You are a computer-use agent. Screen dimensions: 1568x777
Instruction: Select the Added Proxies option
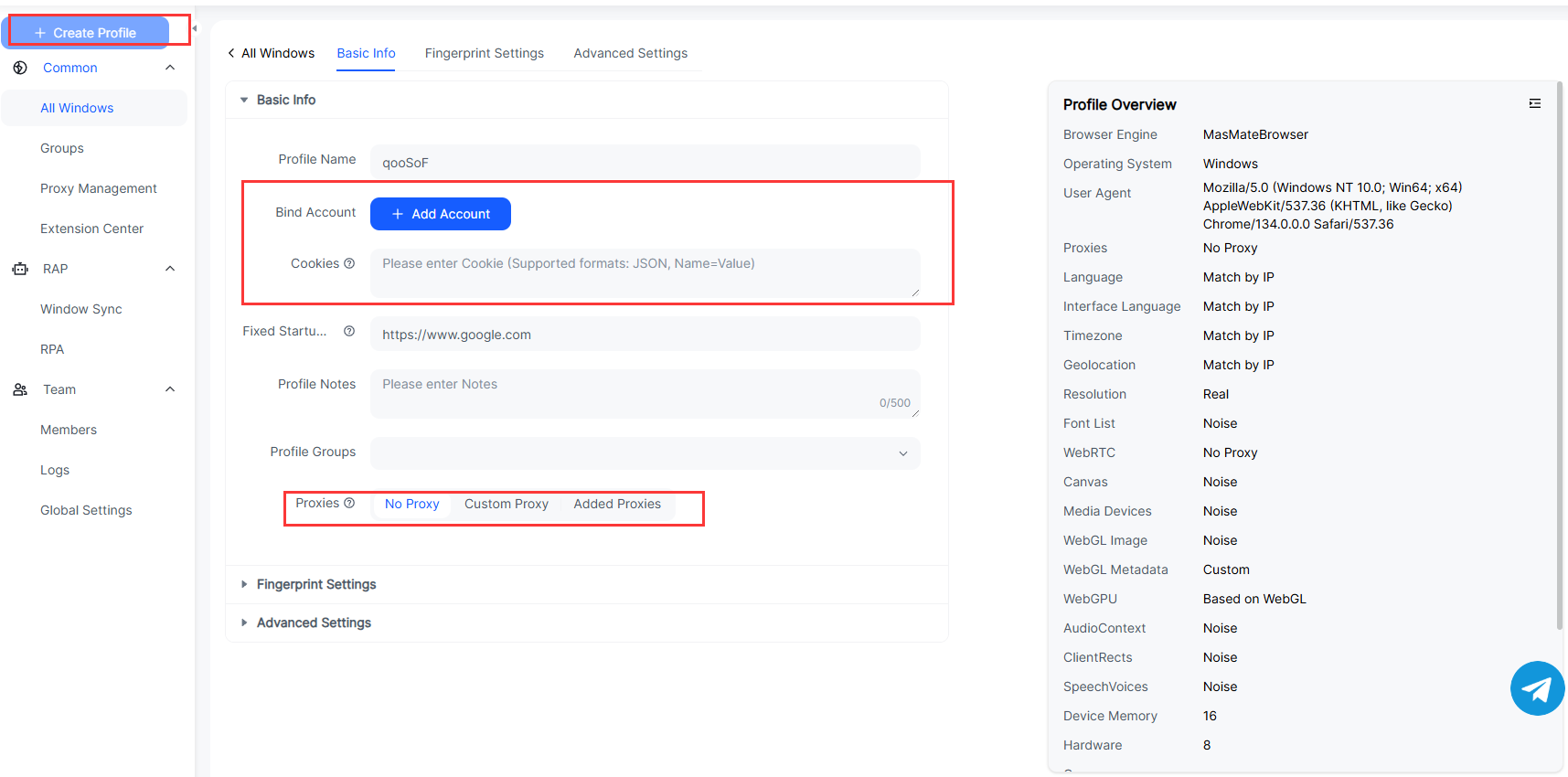[617, 504]
